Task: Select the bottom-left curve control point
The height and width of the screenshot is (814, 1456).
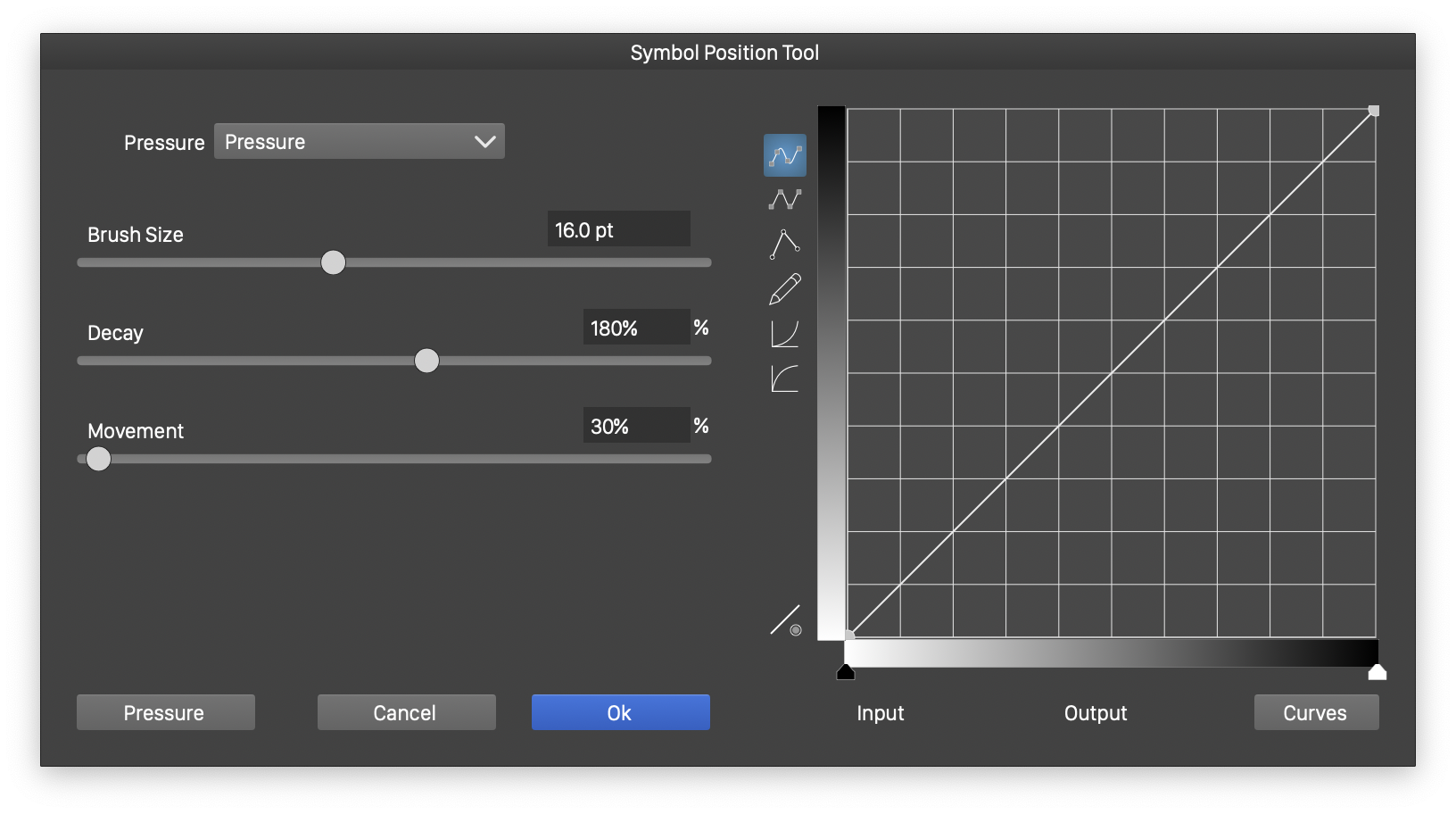Action: coord(849,635)
